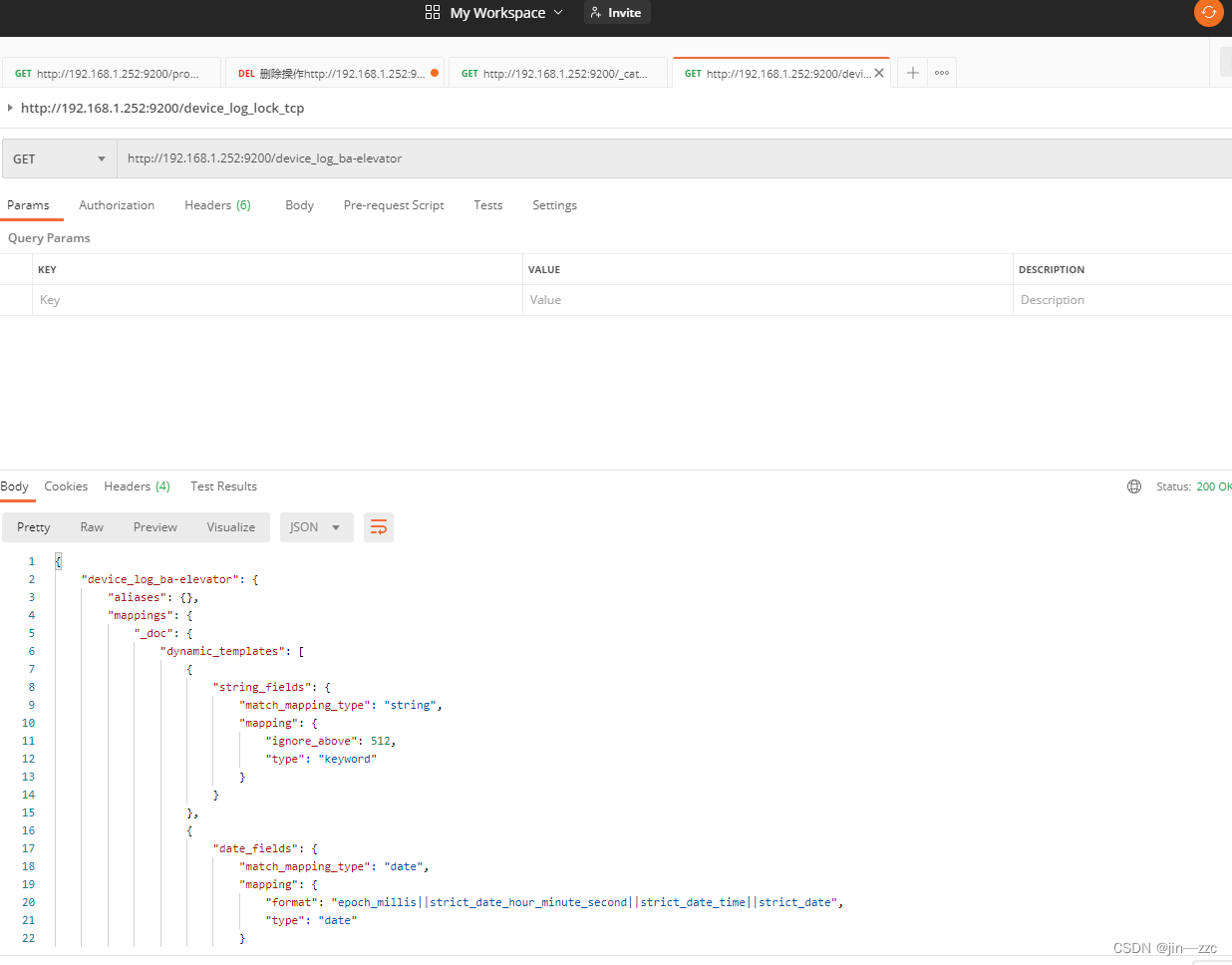Select the Preview response view

(x=155, y=527)
